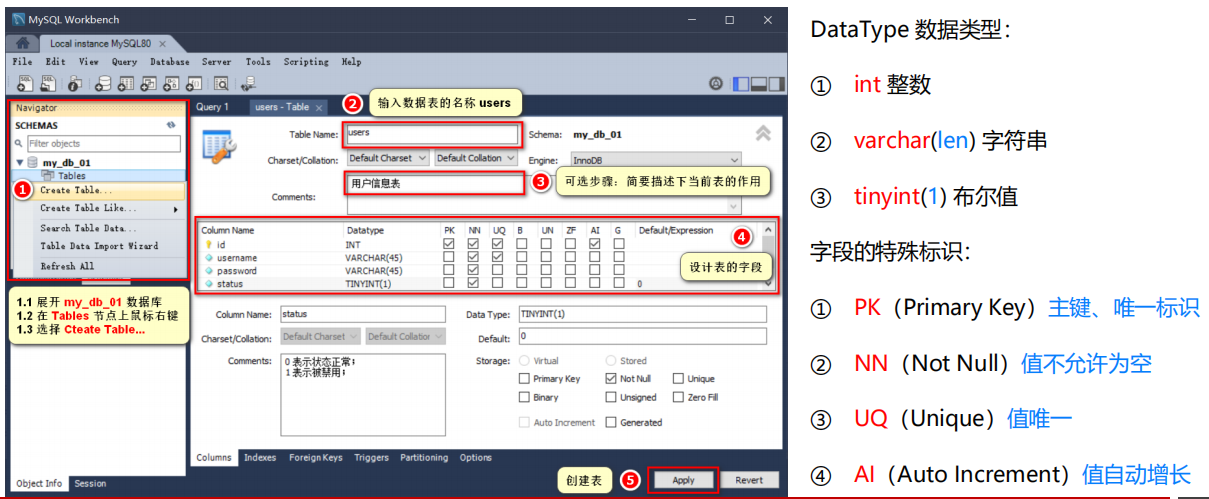1209x499 pixels.
Task: Create a new stored procedure icon
Action: (173, 84)
